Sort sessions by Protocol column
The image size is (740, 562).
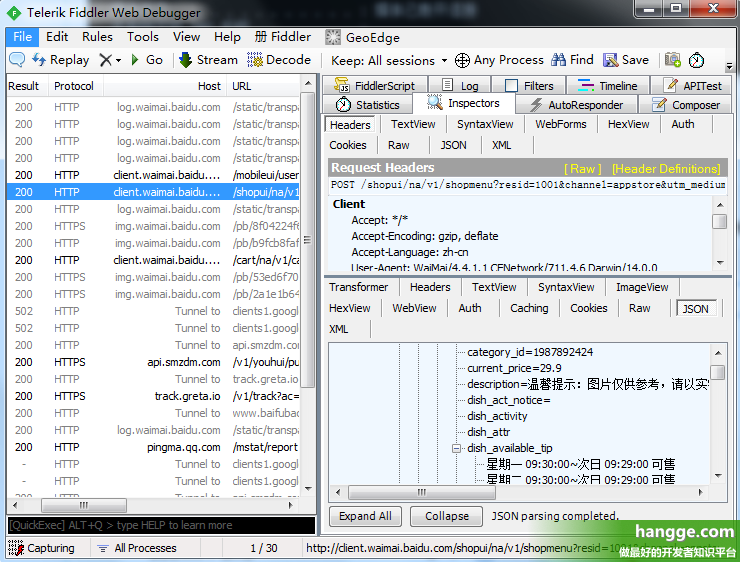pos(74,86)
